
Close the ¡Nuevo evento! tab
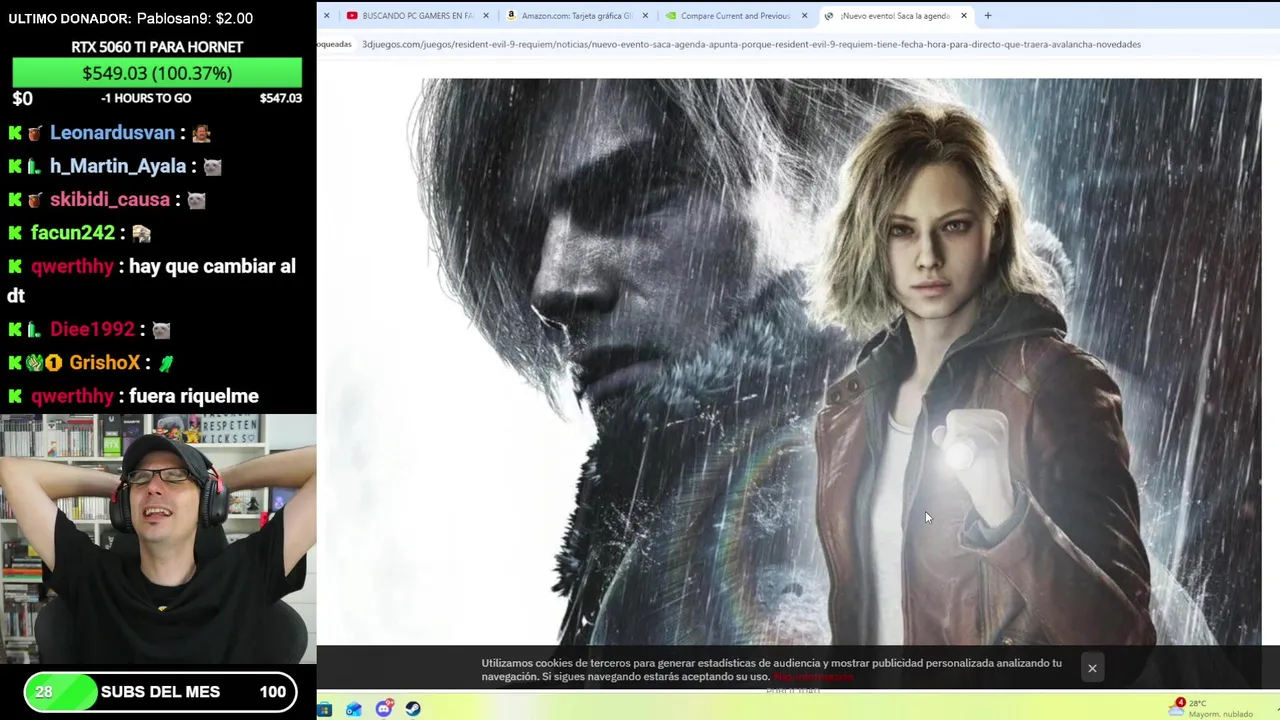pos(964,16)
